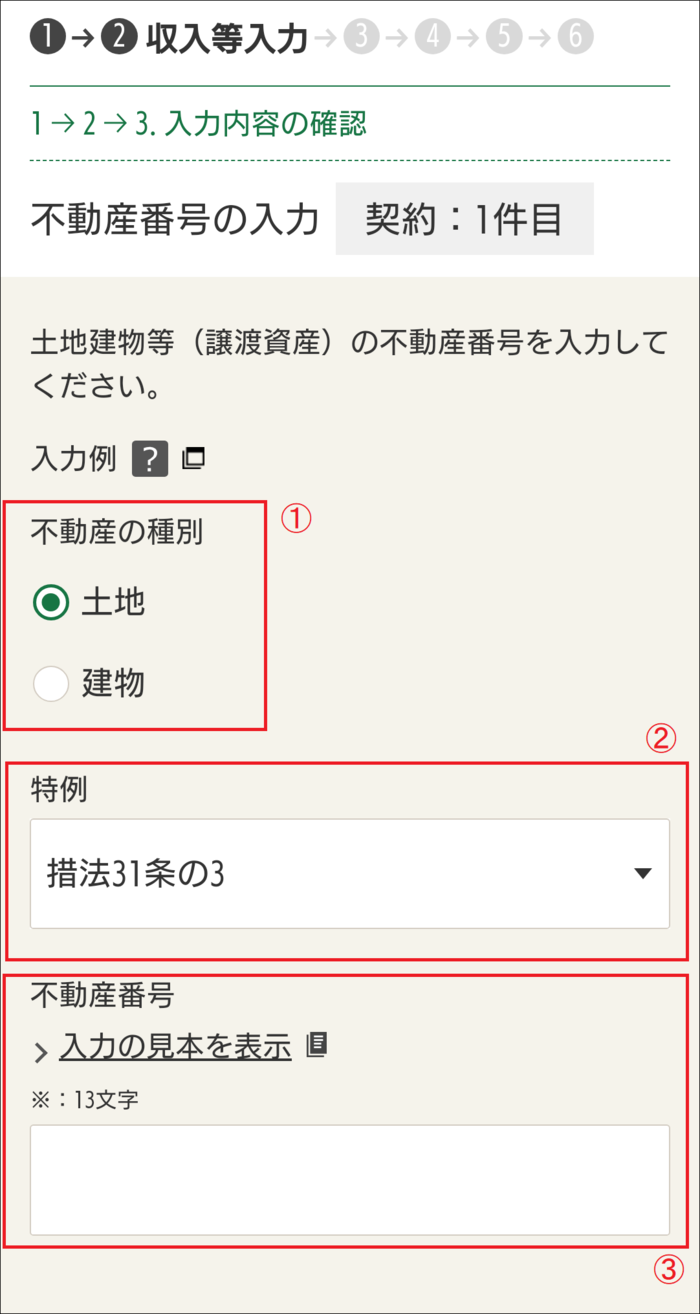Click step 2 収入等入力 heading
700x1314 pixels.
coord(226,38)
